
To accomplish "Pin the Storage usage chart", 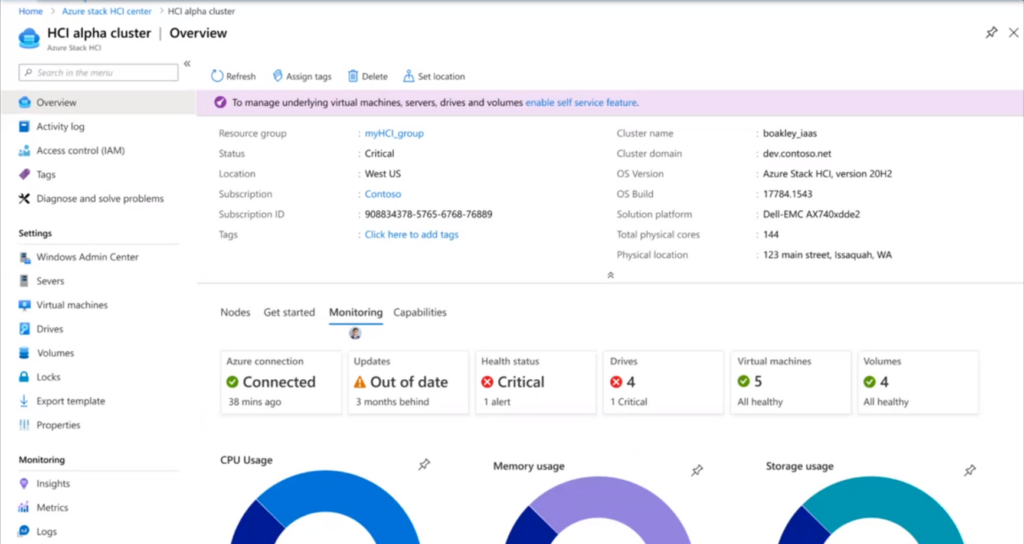I will click(970, 470).
